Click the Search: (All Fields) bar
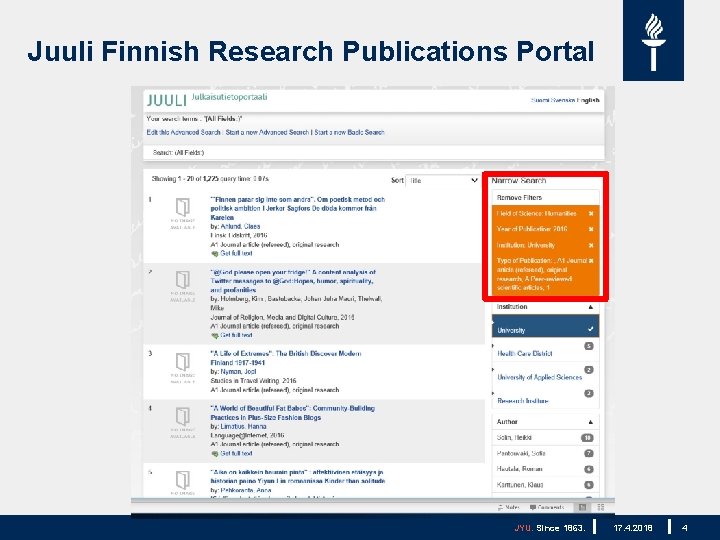Screen dimensions: 720x540 click(374, 152)
